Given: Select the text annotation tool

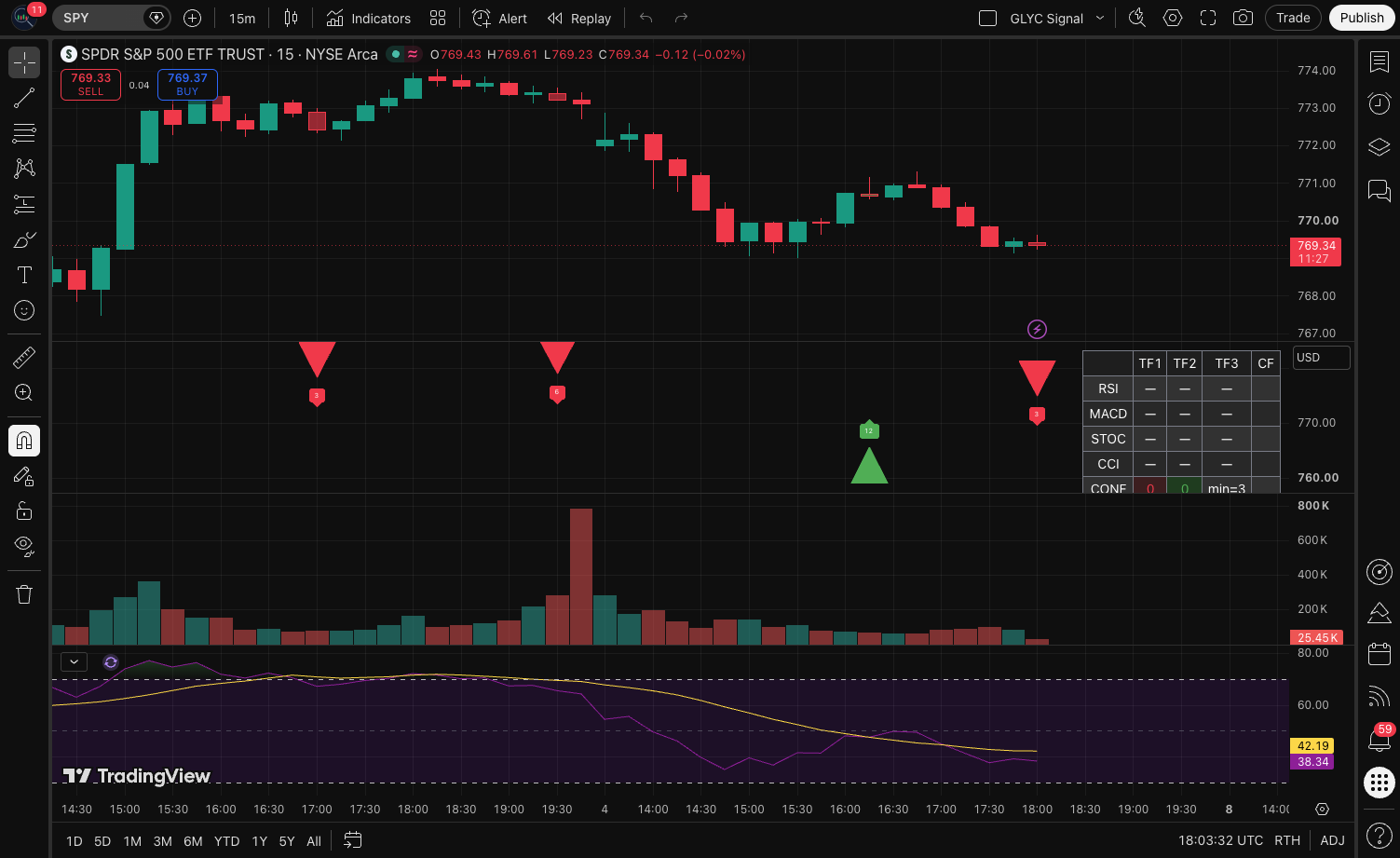Looking at the screenshot, I should [24, 275].
